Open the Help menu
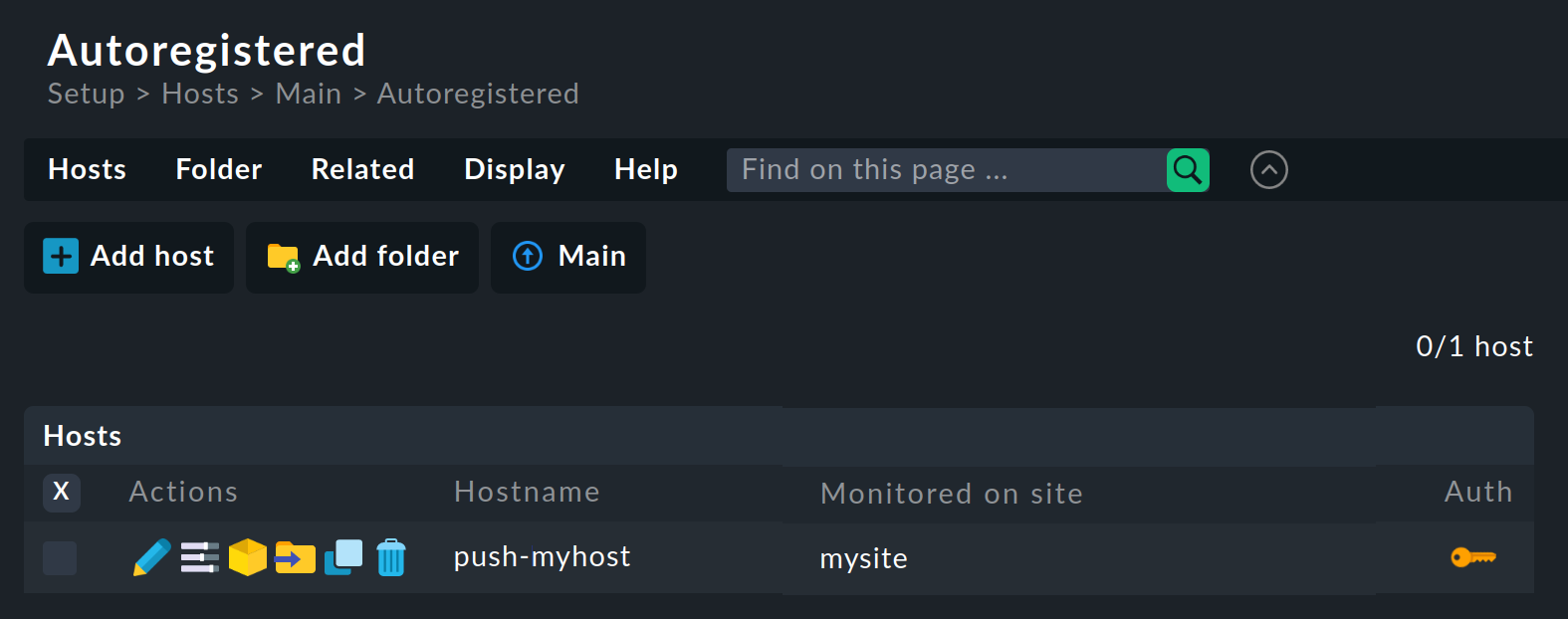1568x619 pixels. point(645,169)
